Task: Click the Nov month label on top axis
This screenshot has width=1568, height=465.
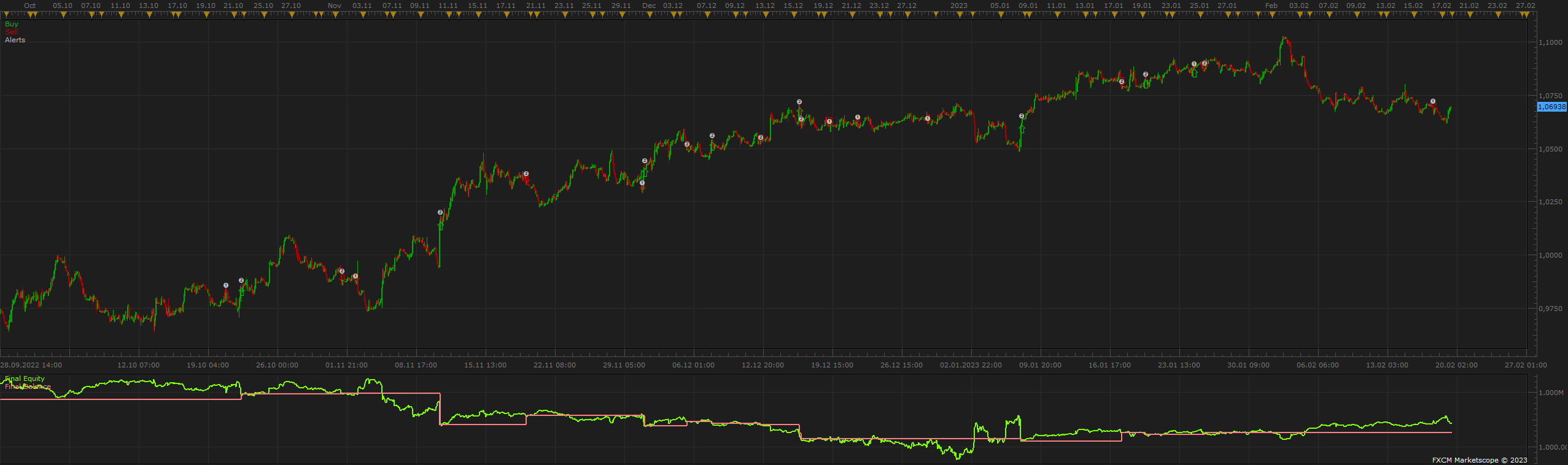Action: click(335, 6)
